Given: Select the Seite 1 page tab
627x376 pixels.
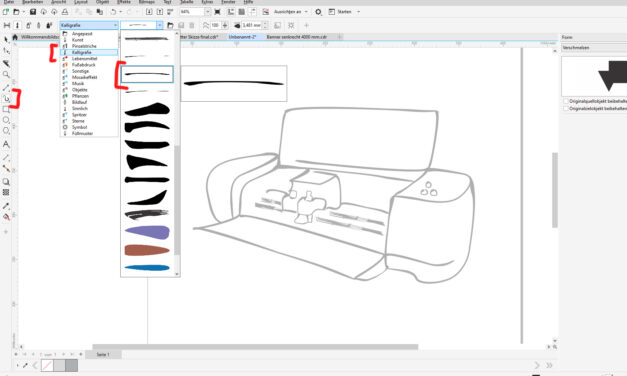Looking at the screenshot, I should pyautogui.click(x=103, y=355).
